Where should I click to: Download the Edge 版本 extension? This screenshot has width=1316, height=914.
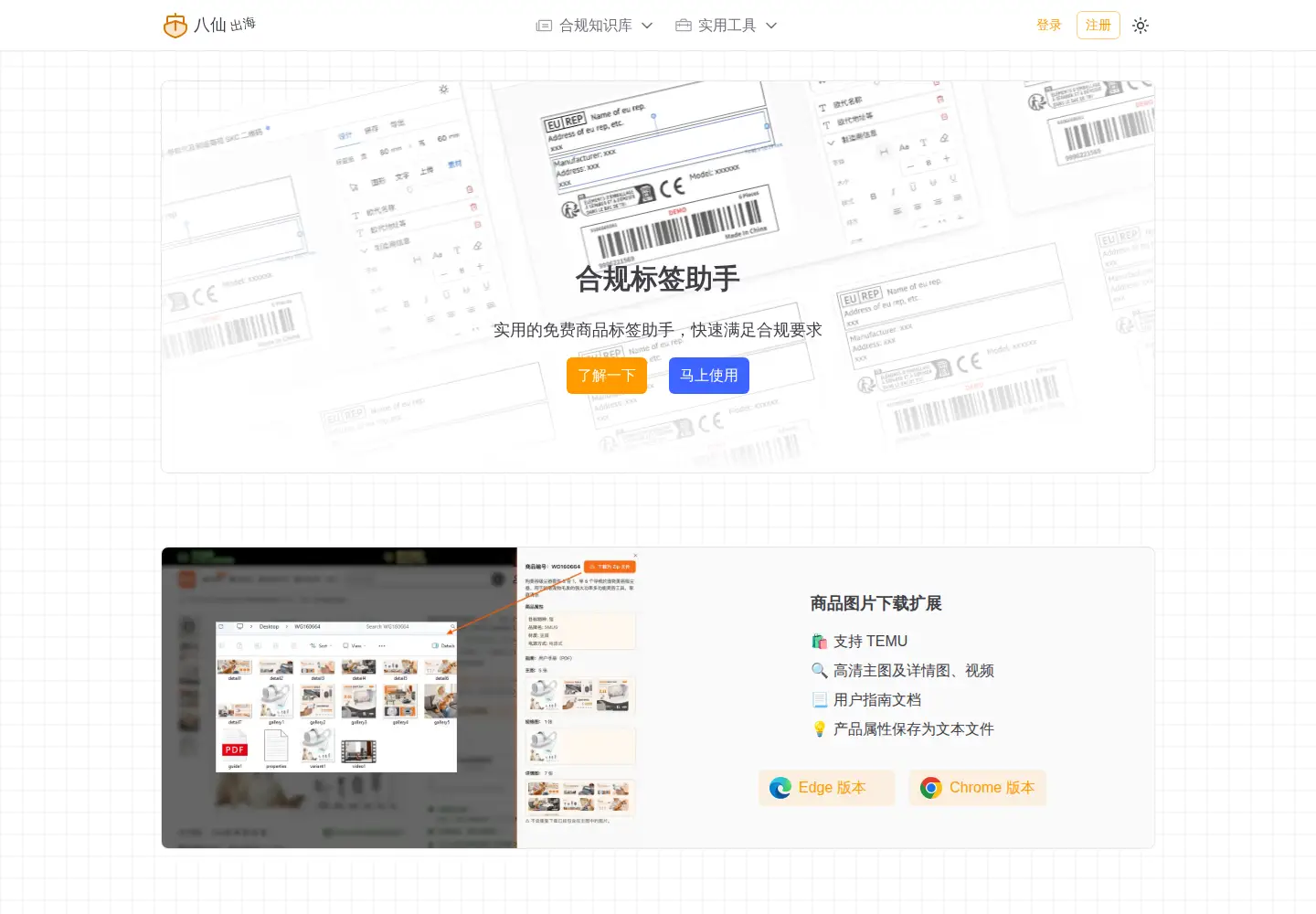pos(827,788)
